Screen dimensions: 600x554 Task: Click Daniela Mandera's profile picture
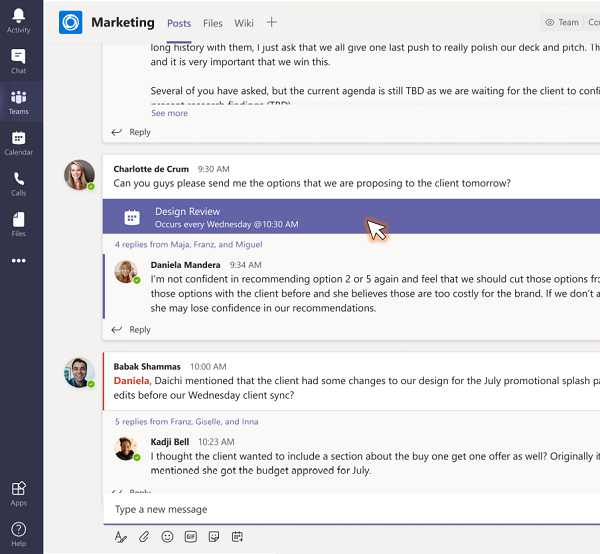coord(126,272)
